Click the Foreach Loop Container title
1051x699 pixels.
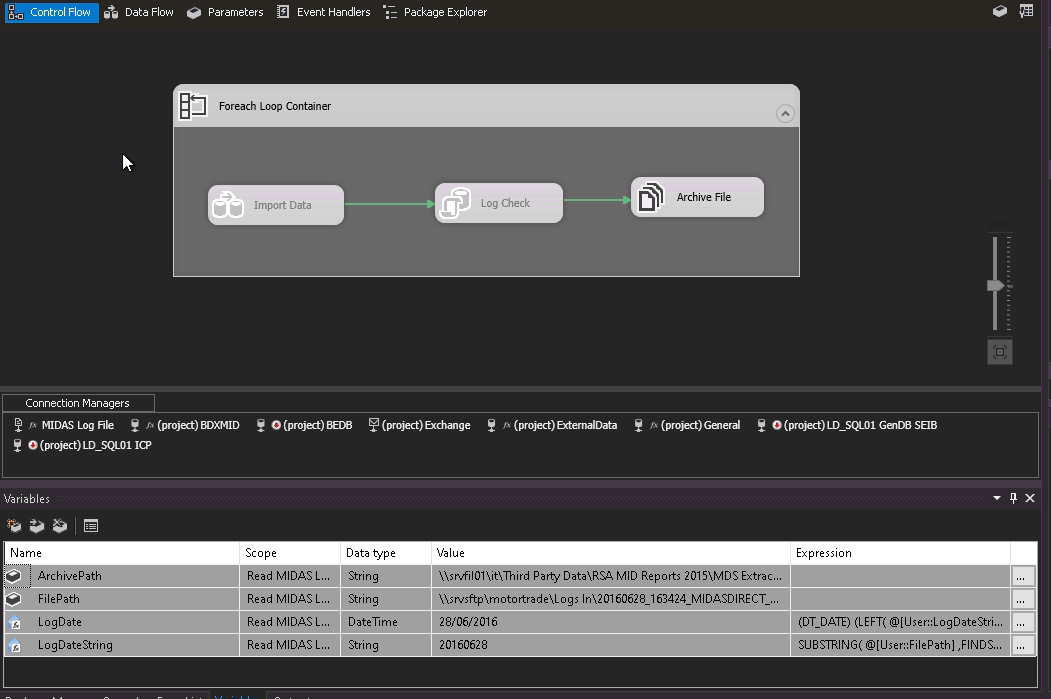[275, 106]
